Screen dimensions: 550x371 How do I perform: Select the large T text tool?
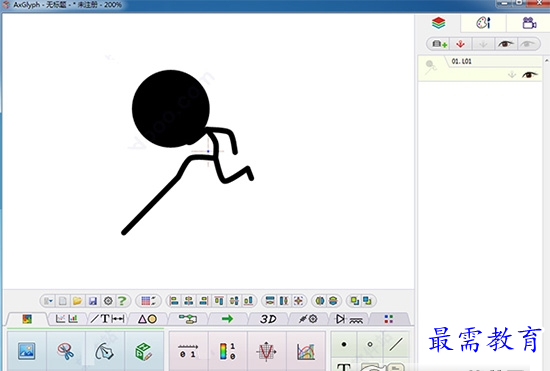(x=344, y=366)
